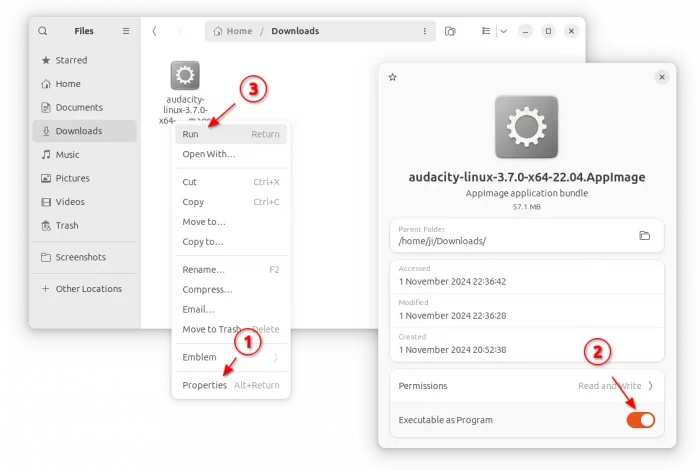Expand the Emblem submenu

231,357
